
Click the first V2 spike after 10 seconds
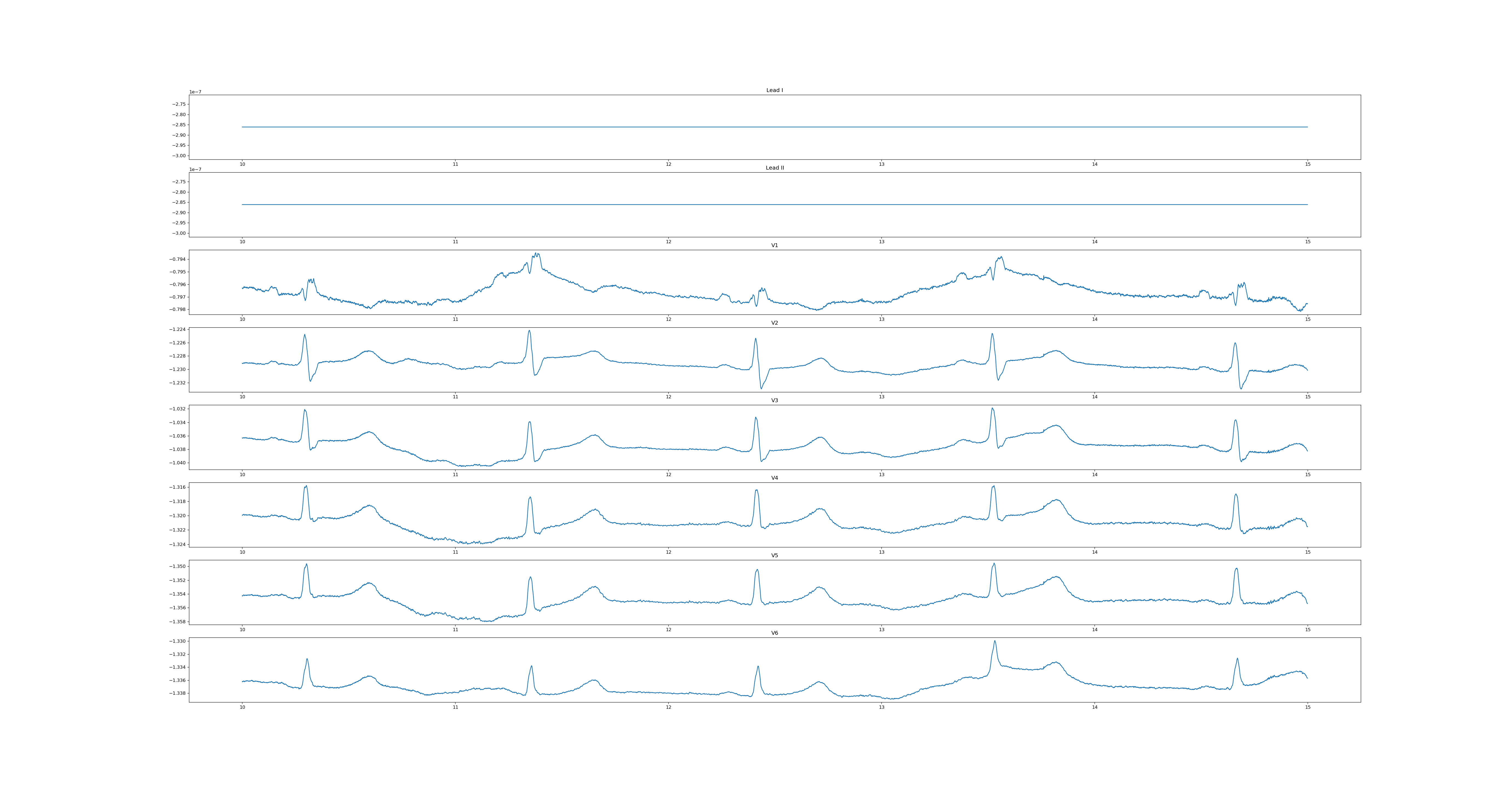[x=305, y=335]
